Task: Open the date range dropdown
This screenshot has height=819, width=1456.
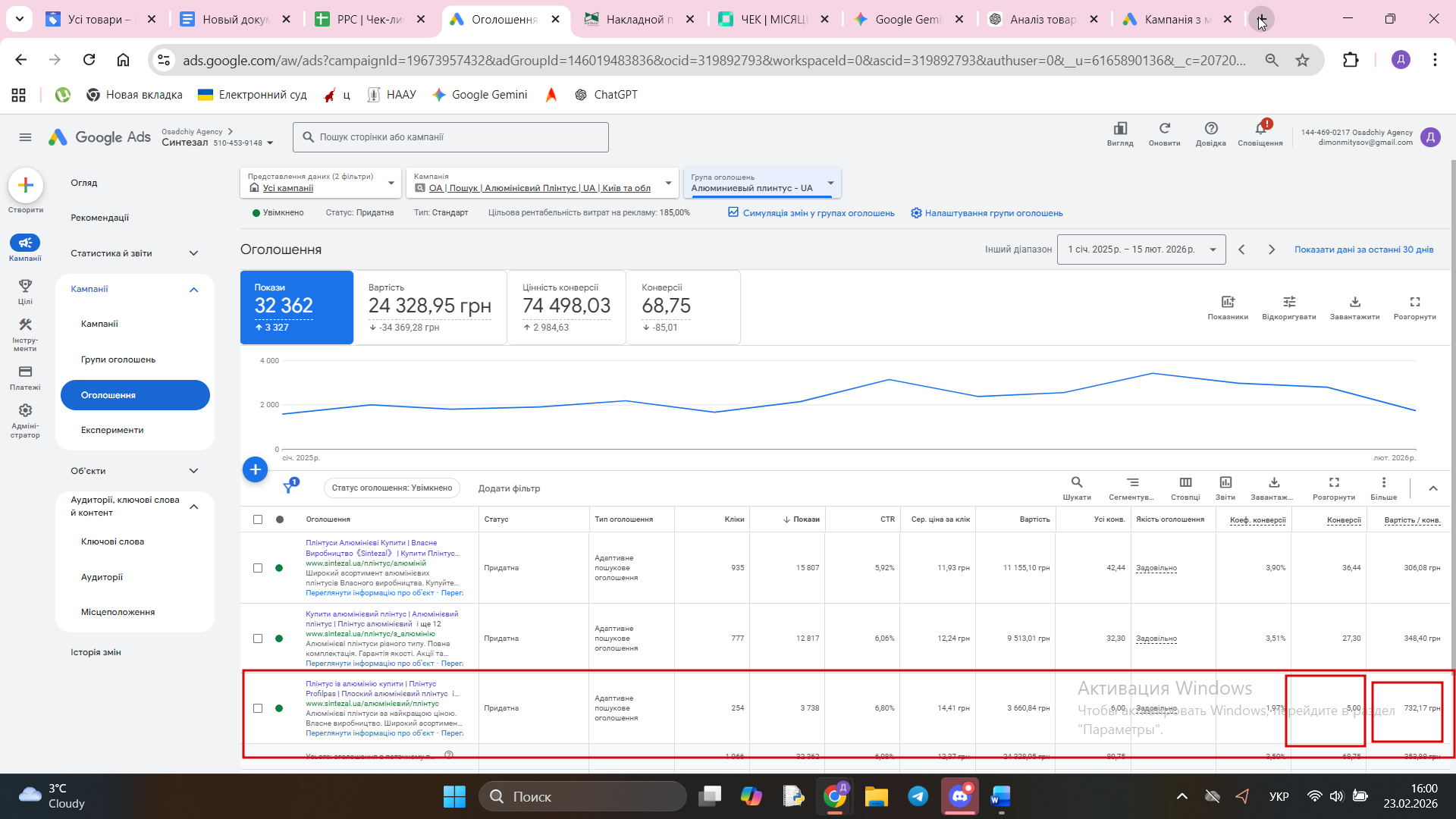Action: coord(1141,249)
